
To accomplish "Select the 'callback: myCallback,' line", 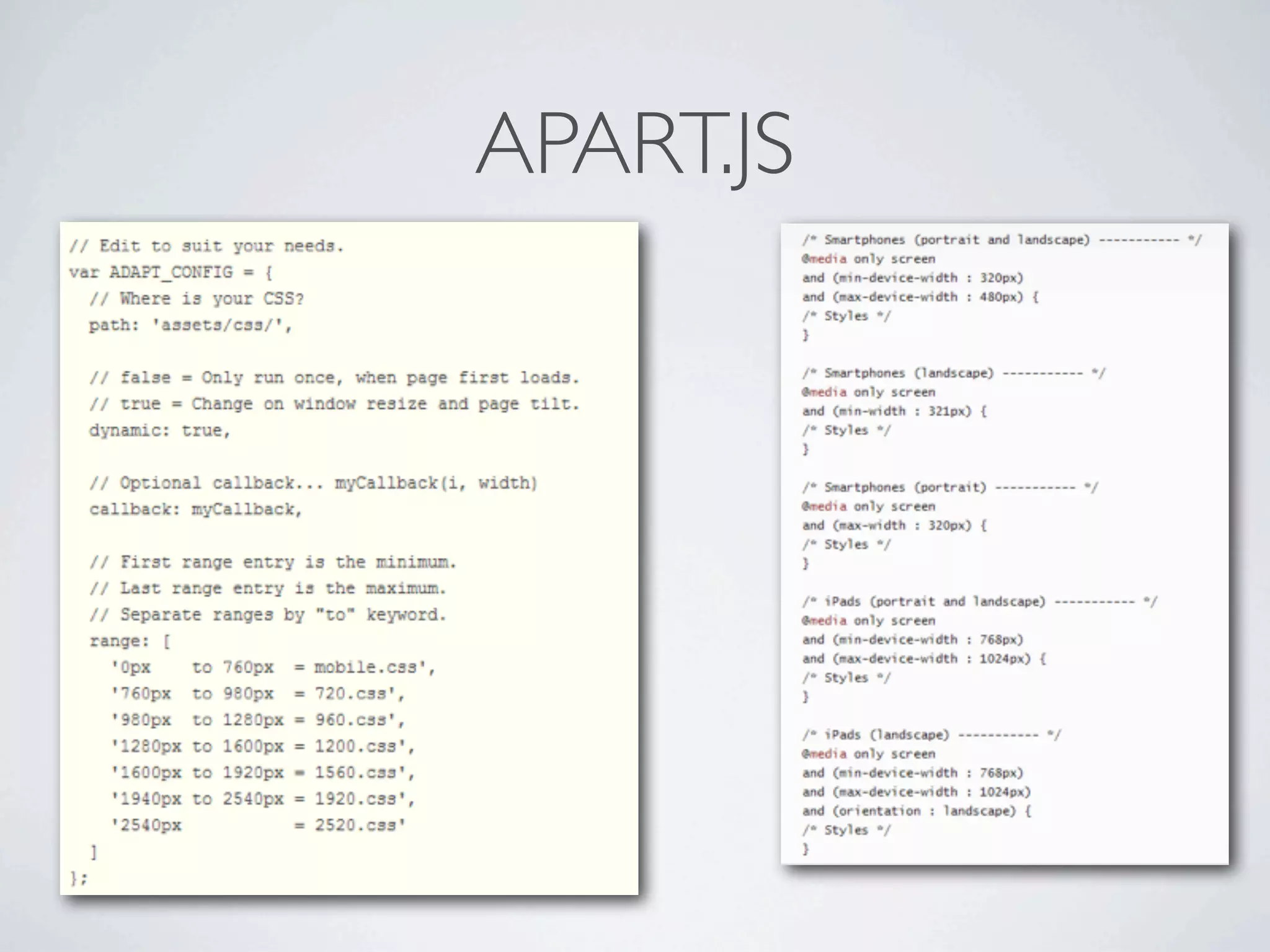I will click(x=196, y=510).
